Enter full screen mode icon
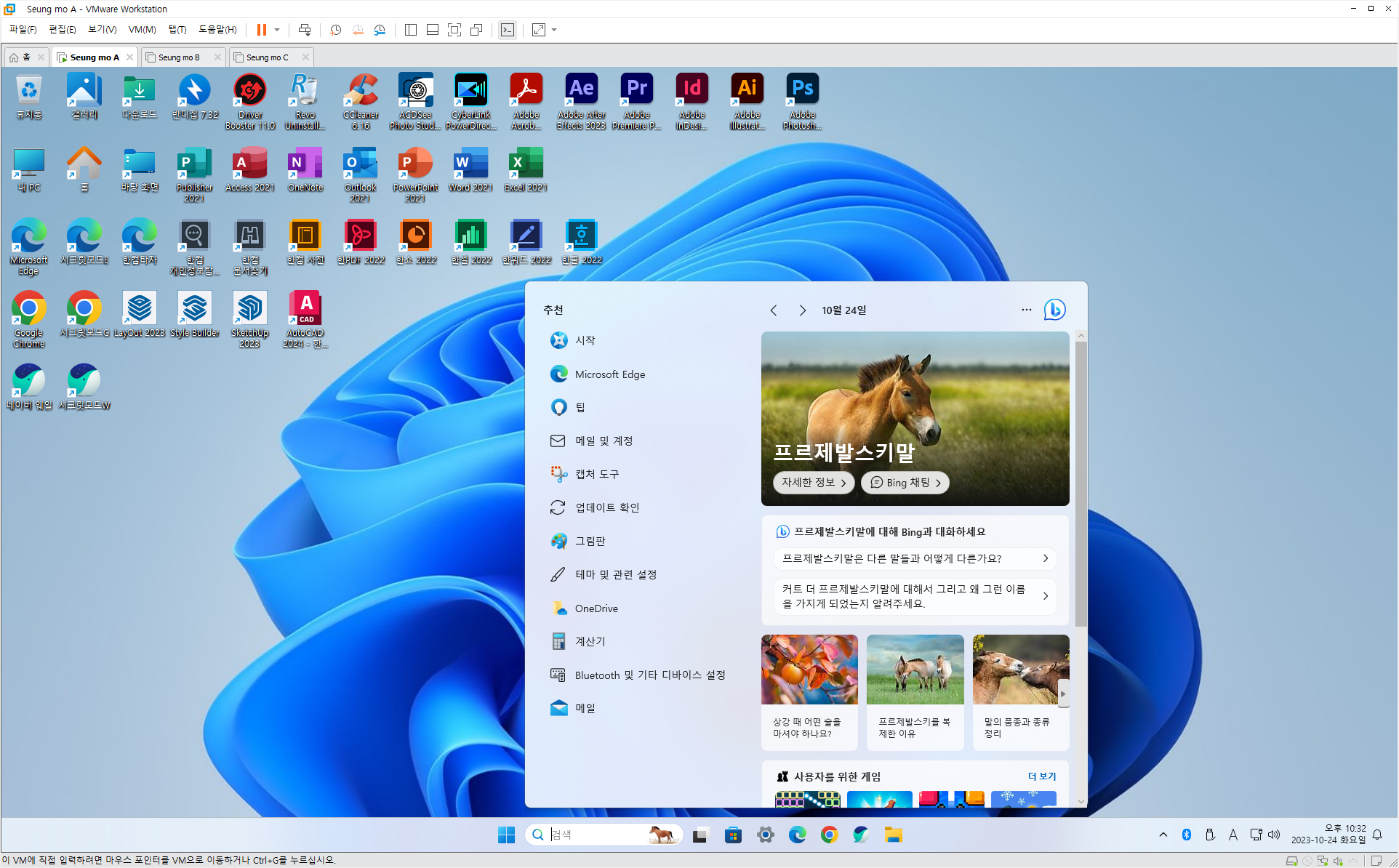Screen dimensions: 1399x868 click(x=454, y=30)
